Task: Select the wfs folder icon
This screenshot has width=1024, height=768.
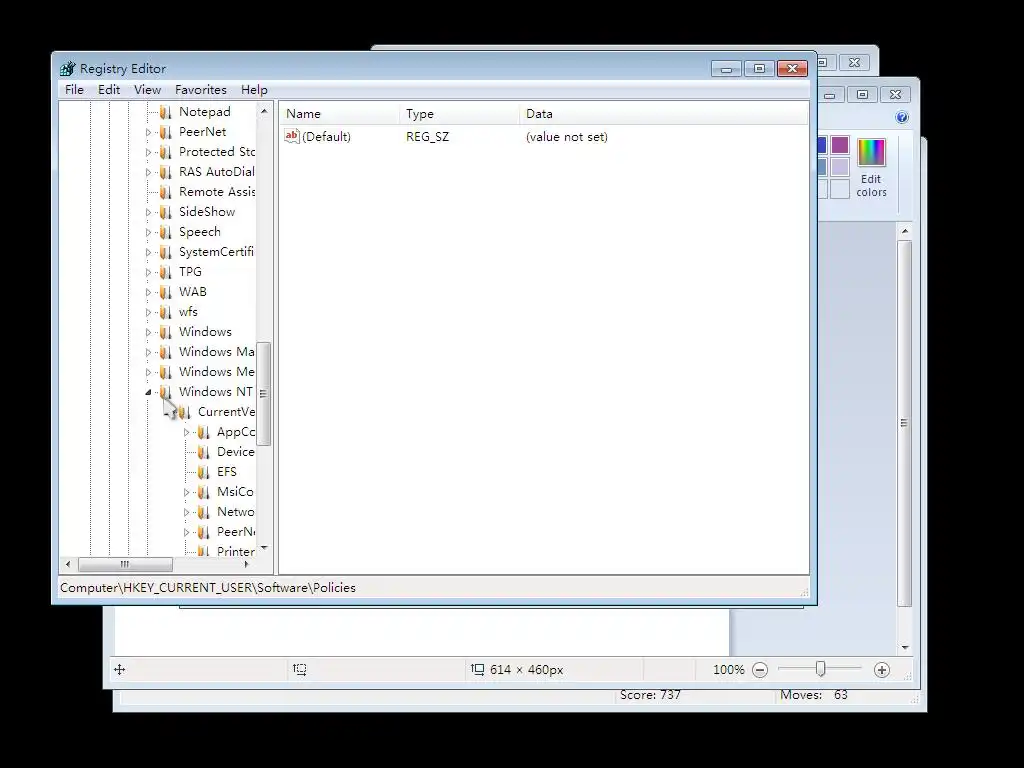Action: [x=166, y=312]
